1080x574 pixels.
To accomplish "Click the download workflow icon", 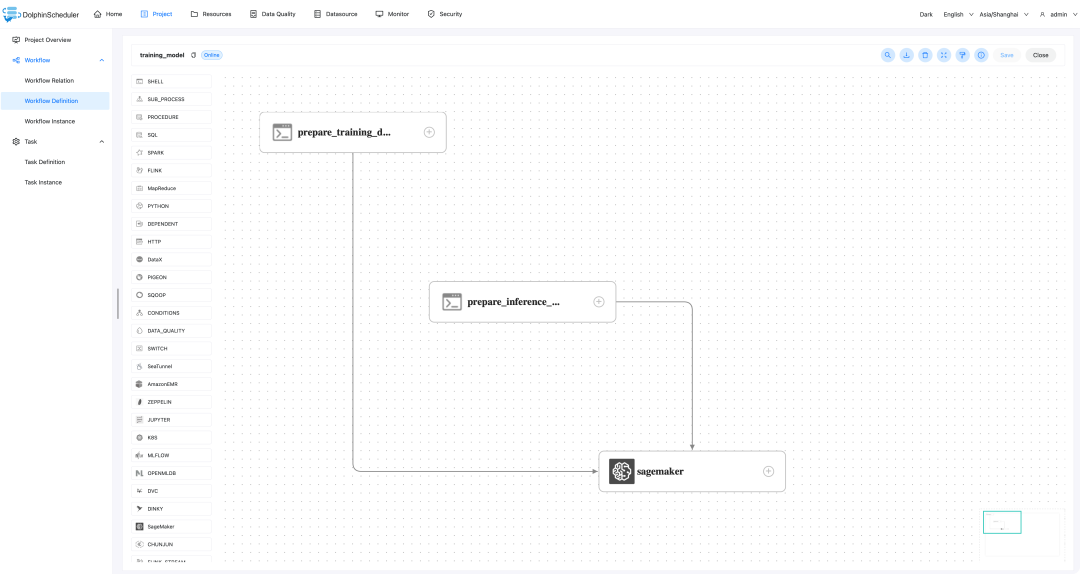I will 906,55.
